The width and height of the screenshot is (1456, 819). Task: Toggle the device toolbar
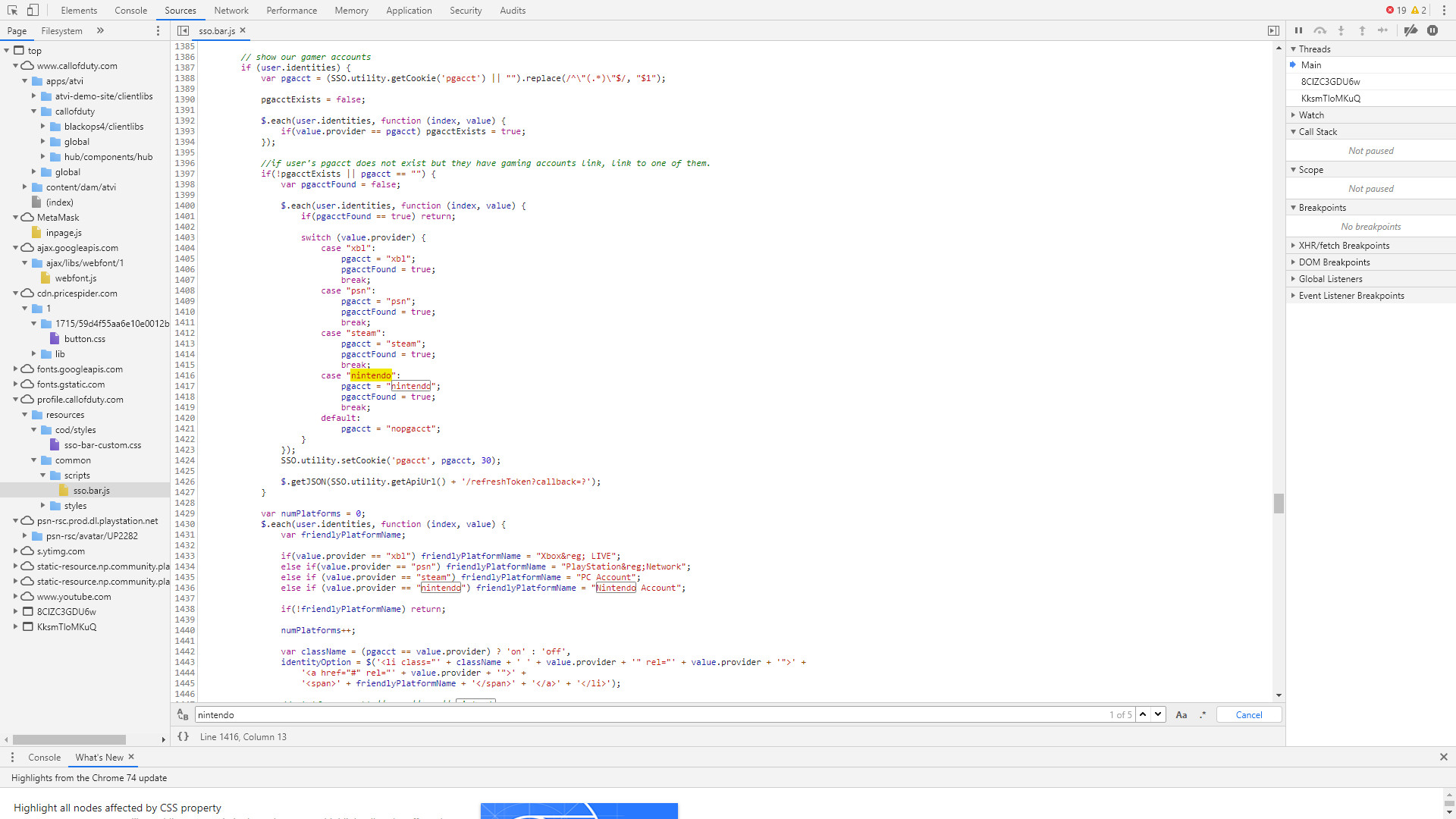click(33, 10)
